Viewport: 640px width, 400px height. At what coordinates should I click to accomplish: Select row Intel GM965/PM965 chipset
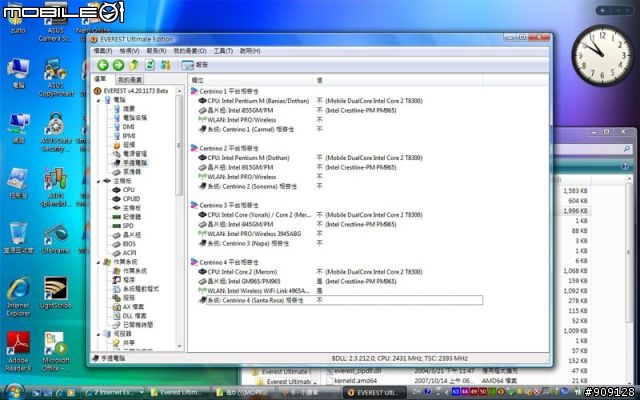(x=244, y=281)
